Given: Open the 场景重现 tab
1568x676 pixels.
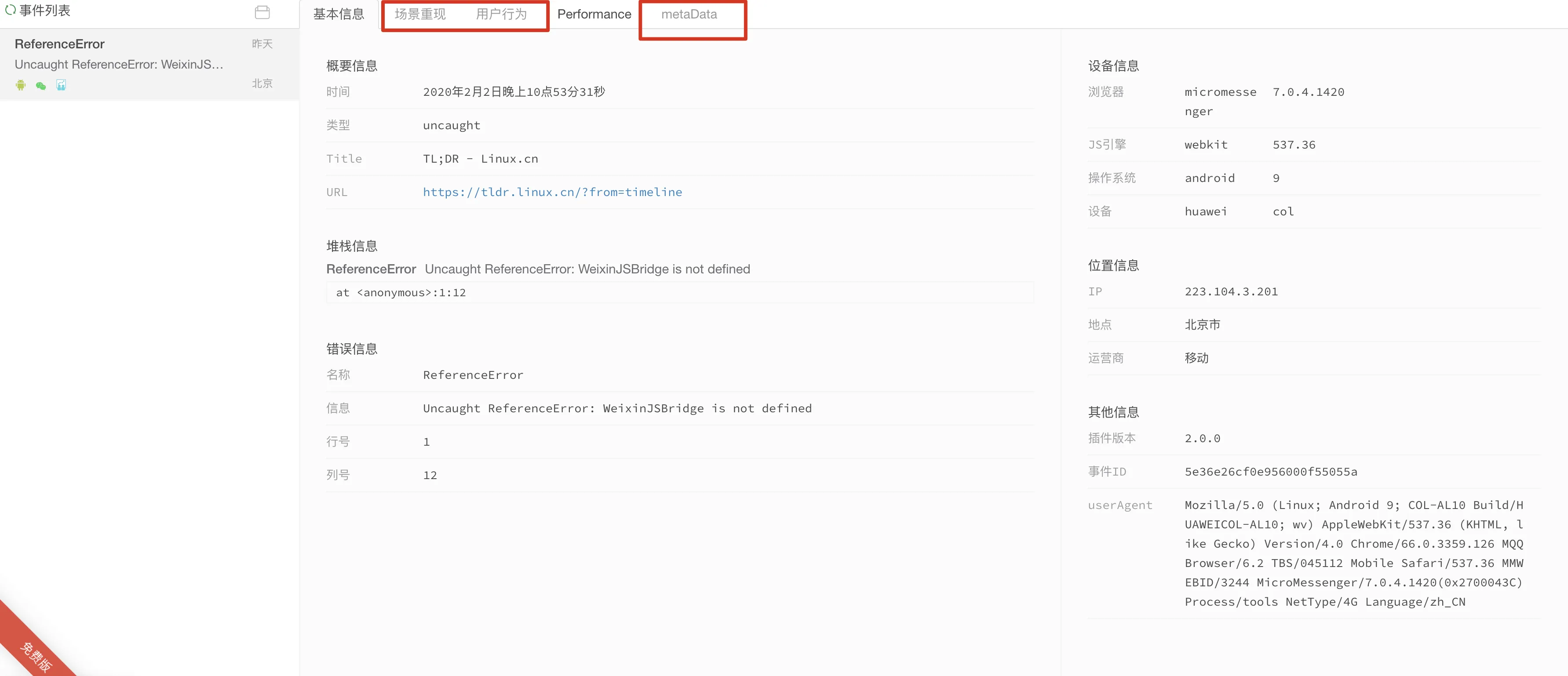Looking at the screenshot, I should (x=420, y=14).
